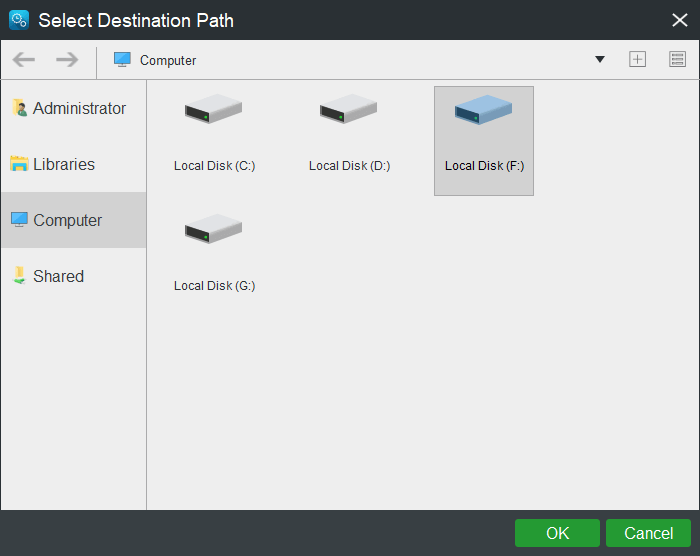
Task: Select the Local Disk (C:) drive icon
Action: pyautogui.click(x=213, y=109)
